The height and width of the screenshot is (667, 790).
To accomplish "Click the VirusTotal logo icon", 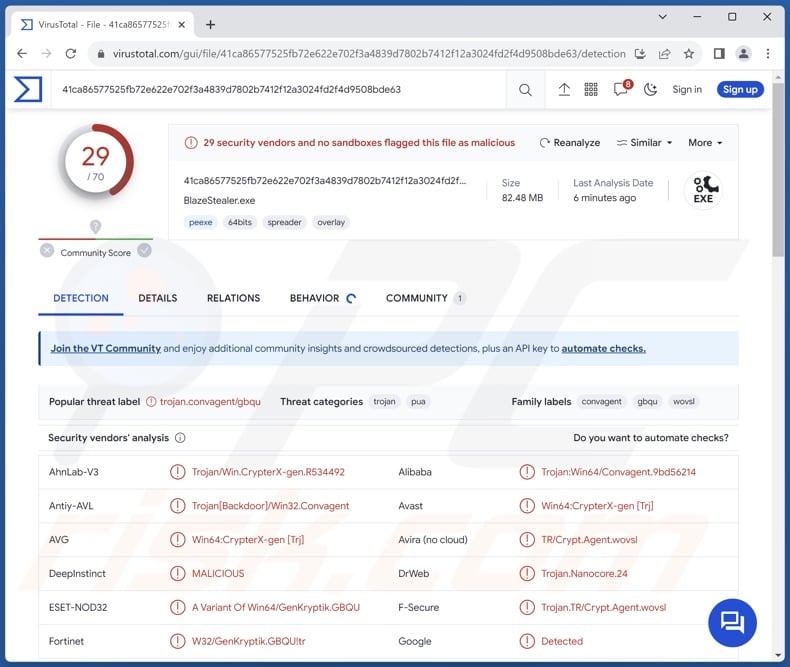I will (28, 89).
